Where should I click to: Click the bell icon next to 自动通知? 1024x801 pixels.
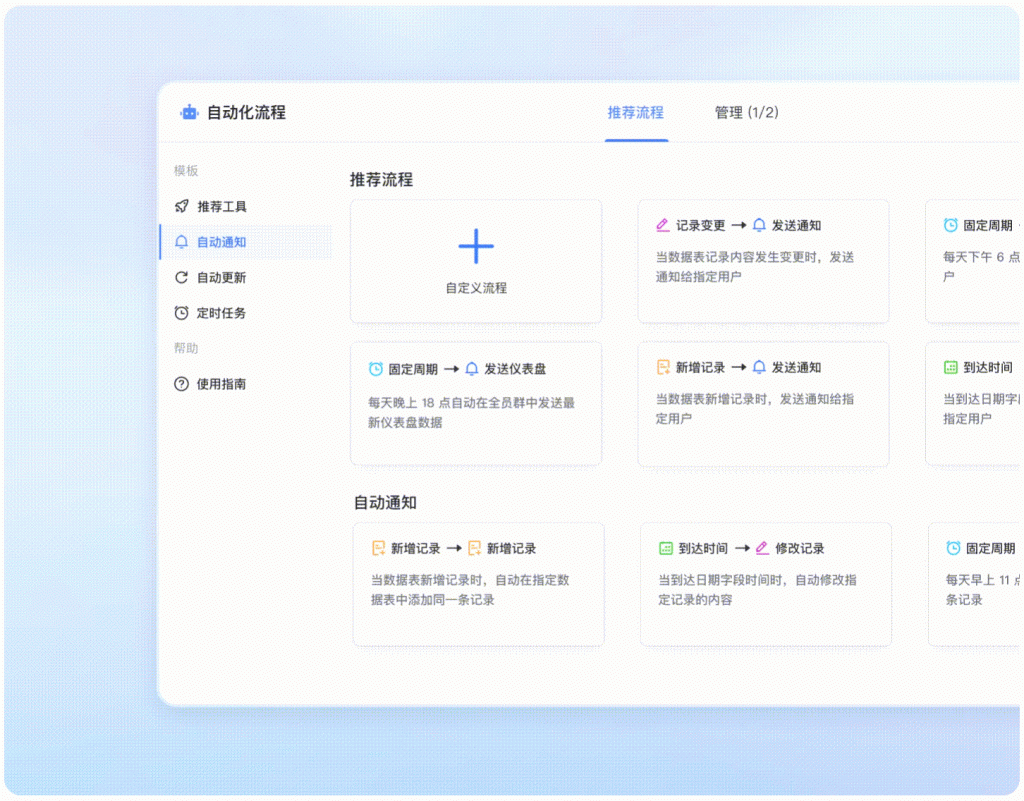point(181,242)
